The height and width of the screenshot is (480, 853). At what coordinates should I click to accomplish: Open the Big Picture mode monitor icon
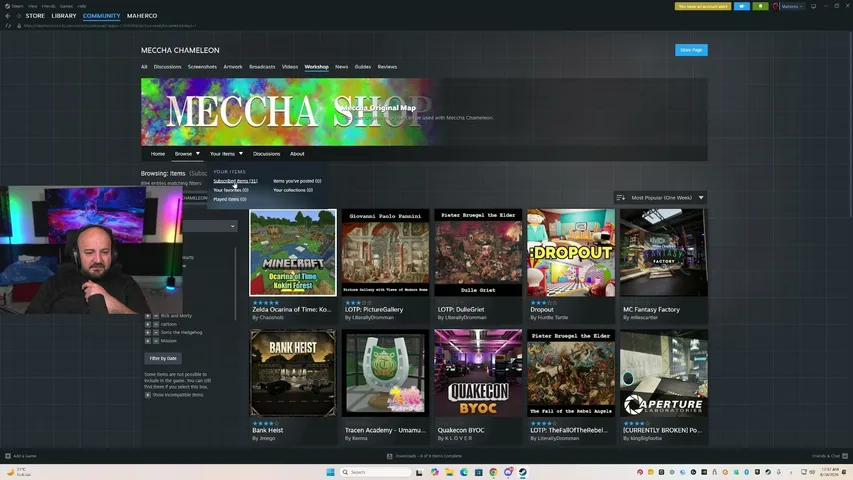(x=813, y=6)
